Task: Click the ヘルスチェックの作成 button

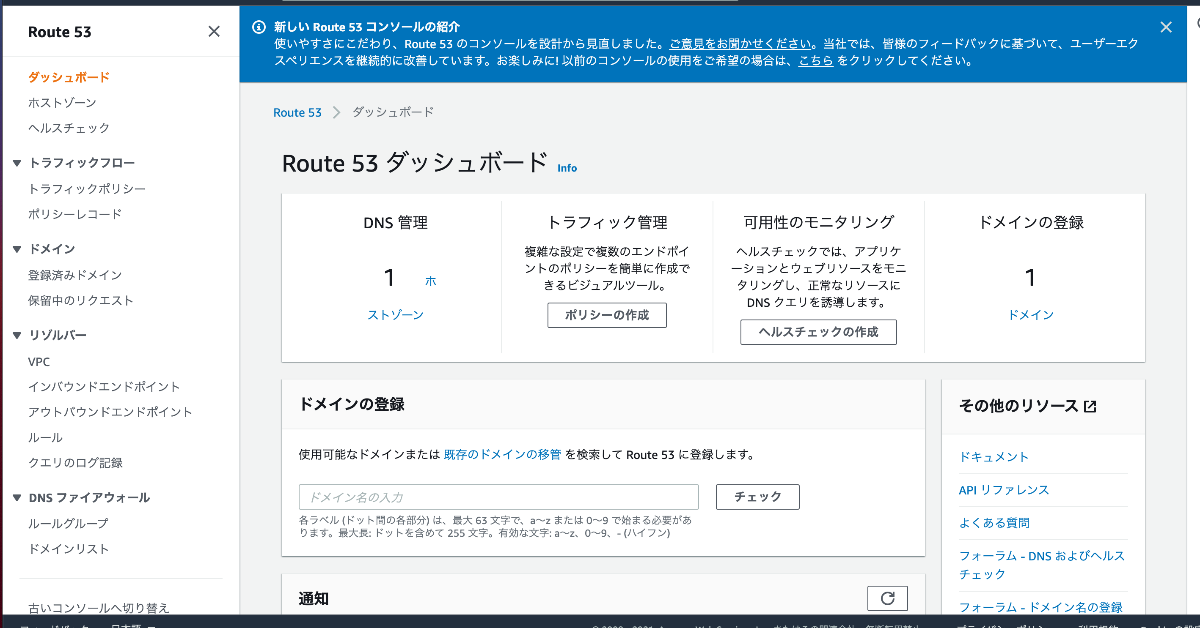Action: (x=818, y=332)
